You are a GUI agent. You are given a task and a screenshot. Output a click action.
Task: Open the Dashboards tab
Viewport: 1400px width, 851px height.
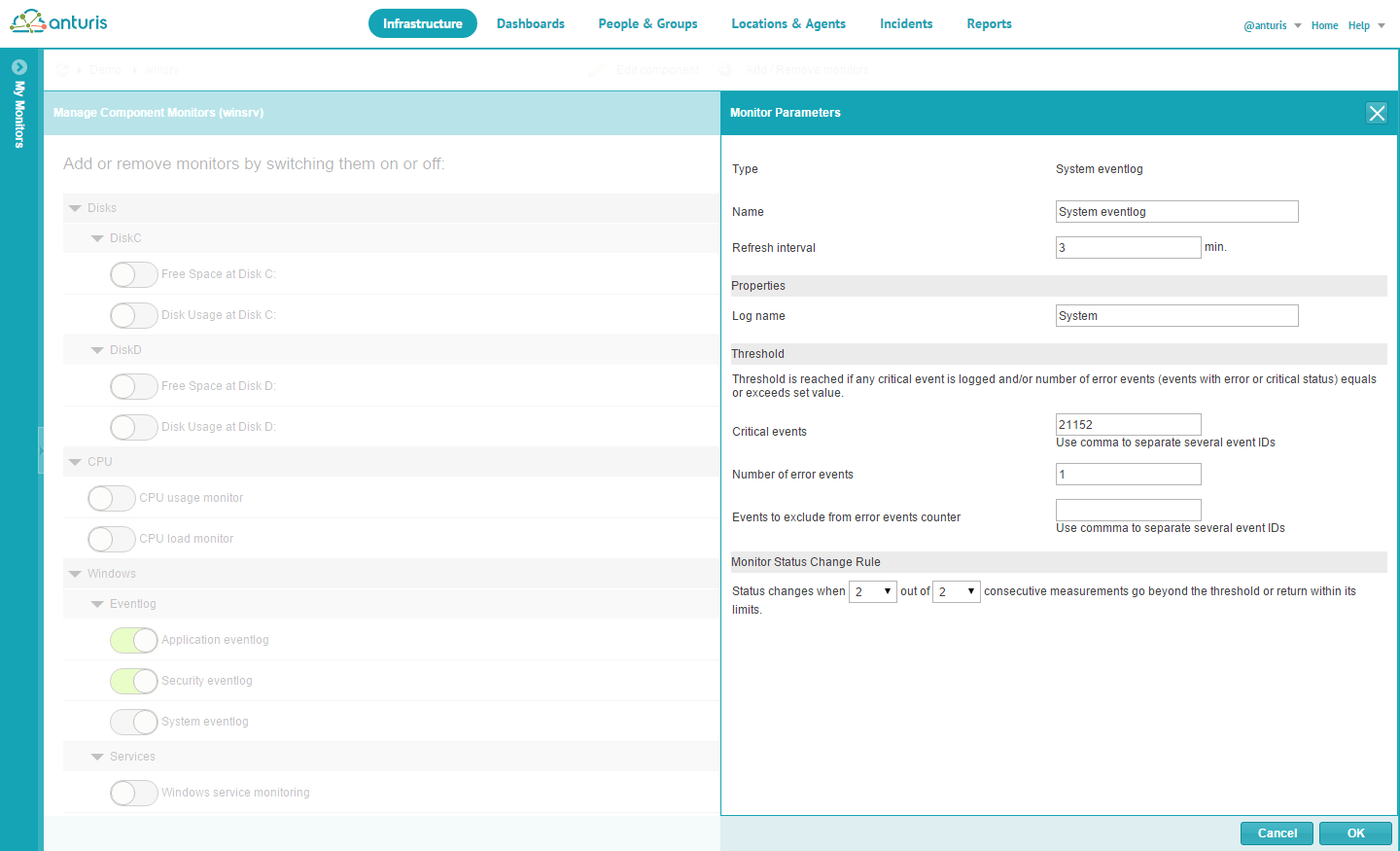530,23
